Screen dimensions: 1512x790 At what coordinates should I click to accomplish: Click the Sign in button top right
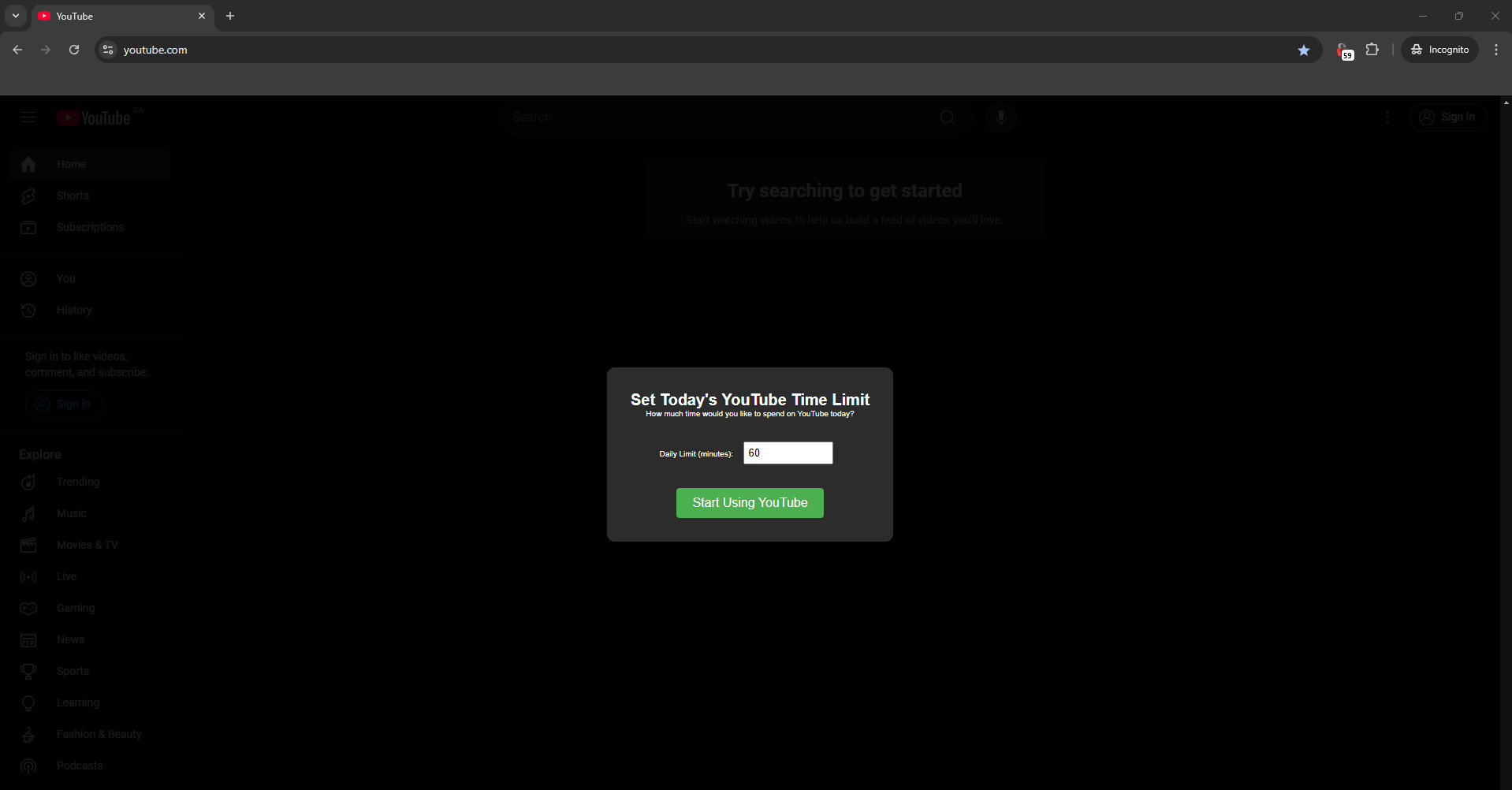(x=1447, y=117)
